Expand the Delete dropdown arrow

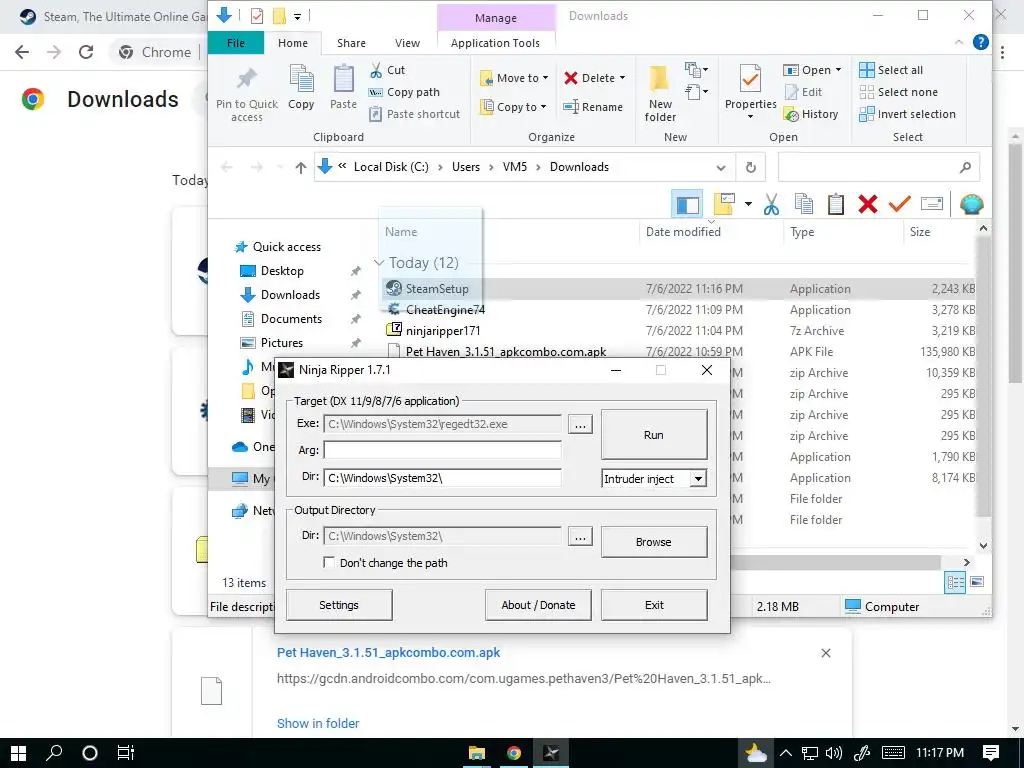pos(622,78)
